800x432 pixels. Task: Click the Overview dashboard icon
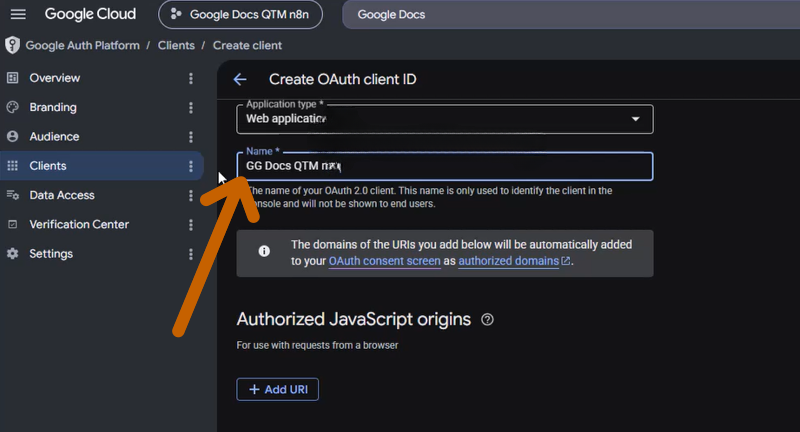point(13,78)
